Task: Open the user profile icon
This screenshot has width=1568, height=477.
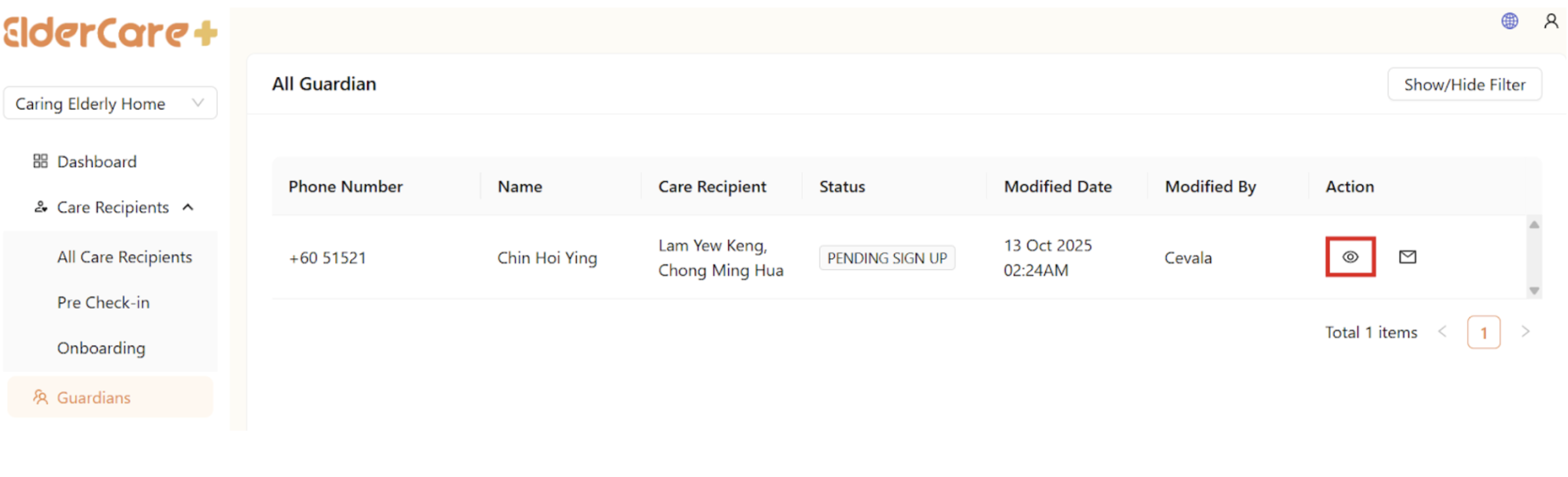Action: click(1550, 21)
